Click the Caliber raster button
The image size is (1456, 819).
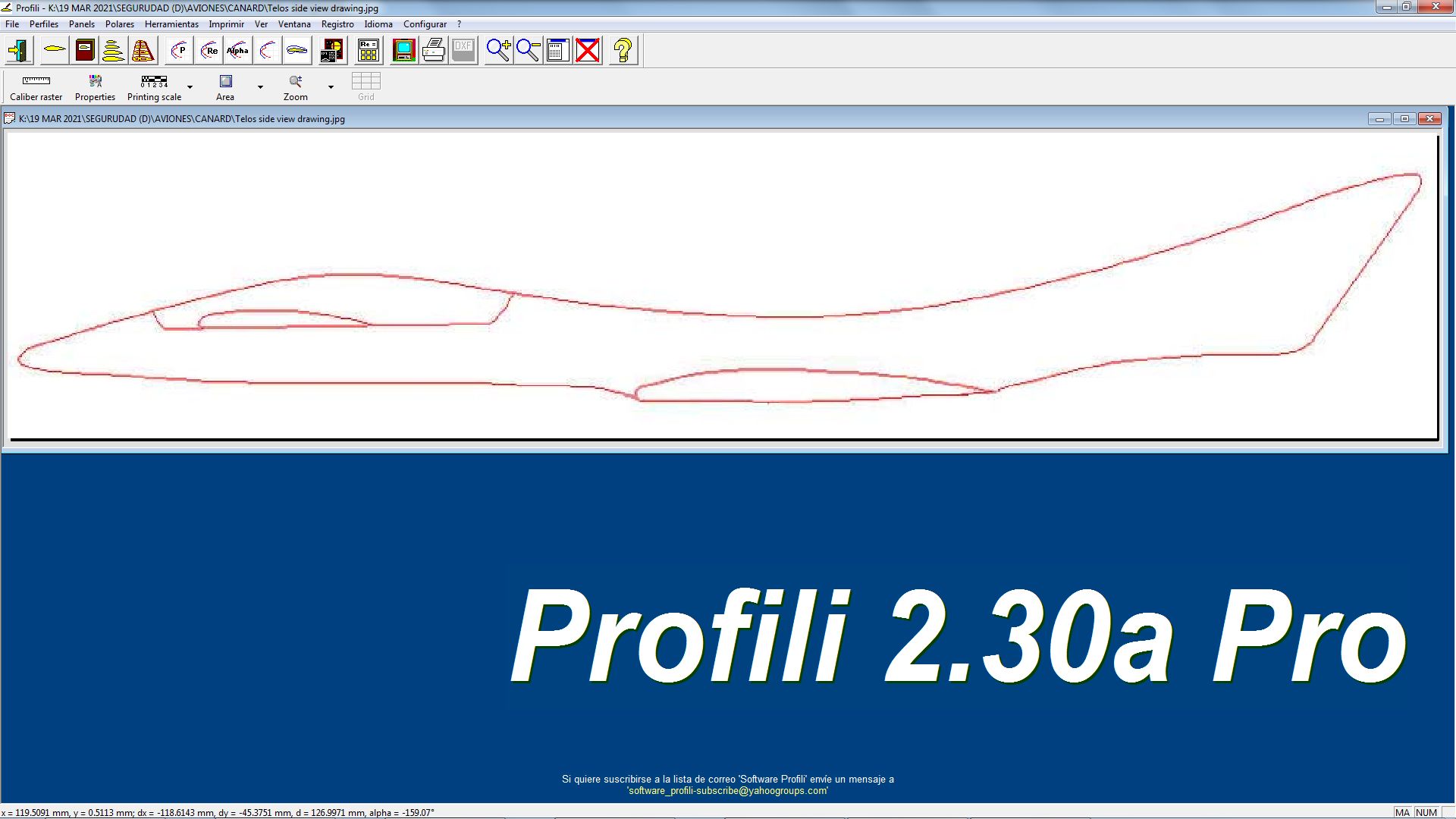(x=36, y=87)
